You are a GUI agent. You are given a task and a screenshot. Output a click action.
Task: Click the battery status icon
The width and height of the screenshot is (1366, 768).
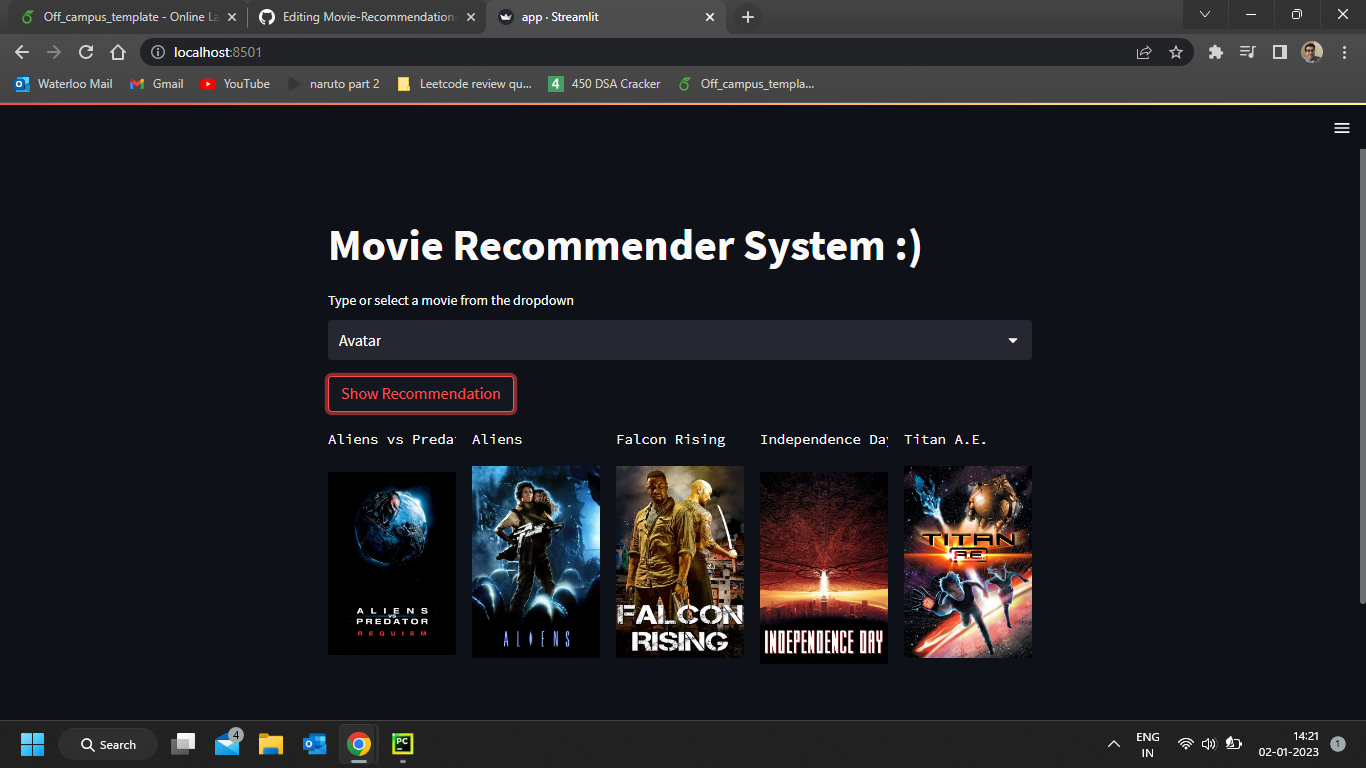(1233, 744)
